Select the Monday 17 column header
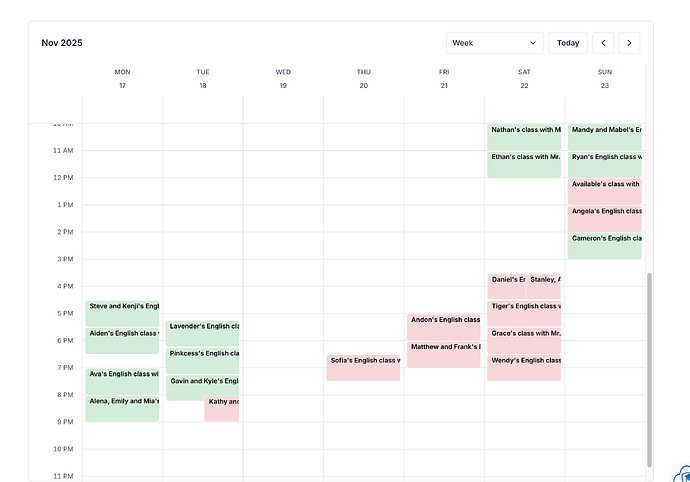This screenshot has height=482, width=690. tap(122, 79)
